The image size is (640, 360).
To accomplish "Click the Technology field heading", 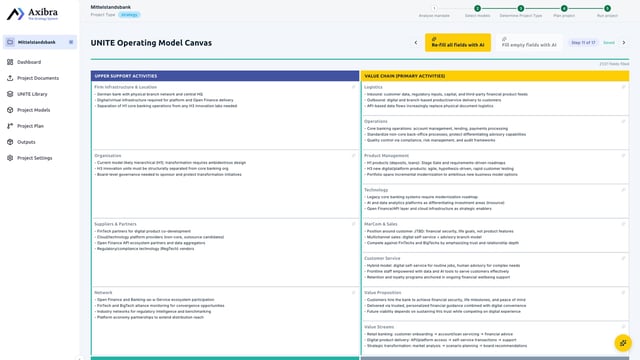I will tap(376, 190).
